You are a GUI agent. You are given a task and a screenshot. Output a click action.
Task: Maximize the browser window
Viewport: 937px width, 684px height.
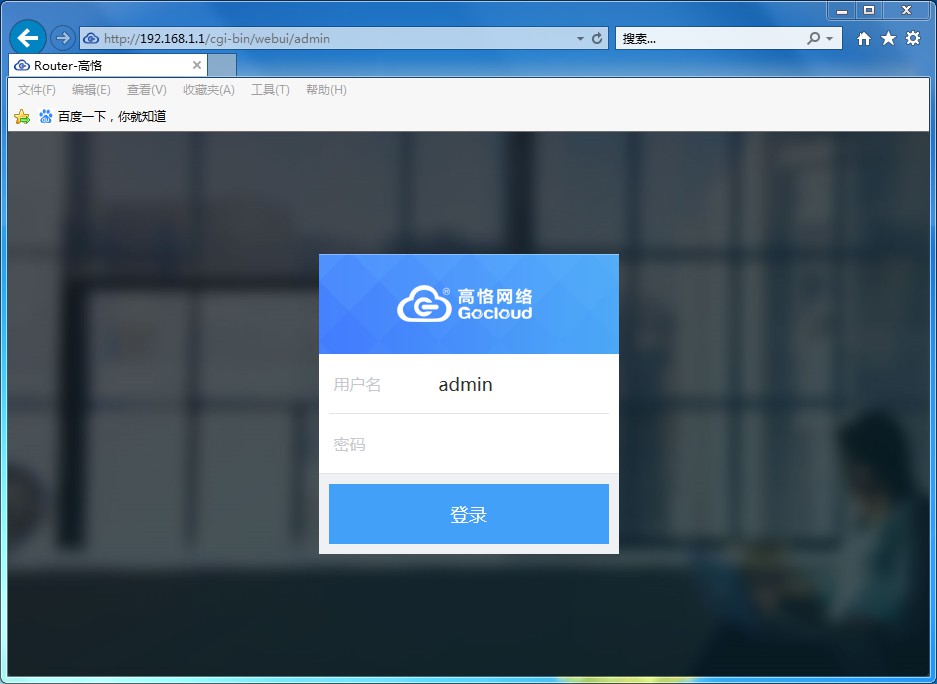tap(869, 10)
